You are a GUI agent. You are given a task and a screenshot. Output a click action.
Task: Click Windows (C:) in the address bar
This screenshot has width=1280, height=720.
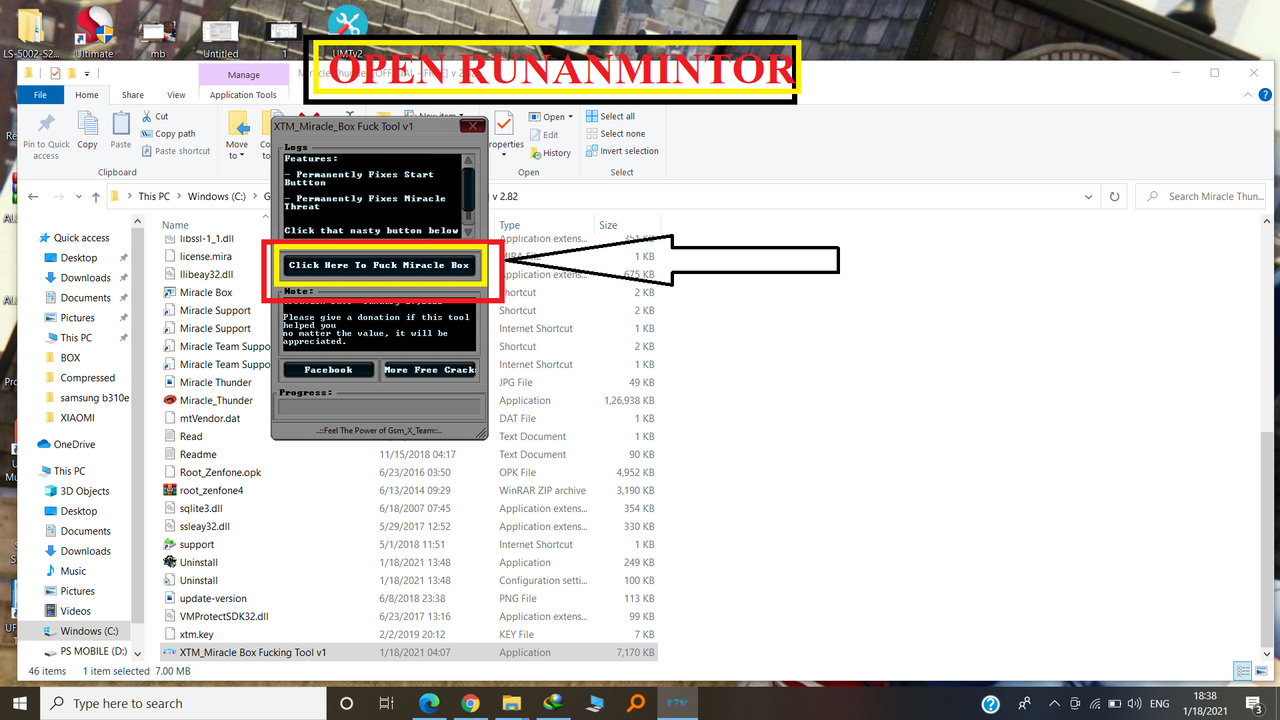(x=217, y=196)
